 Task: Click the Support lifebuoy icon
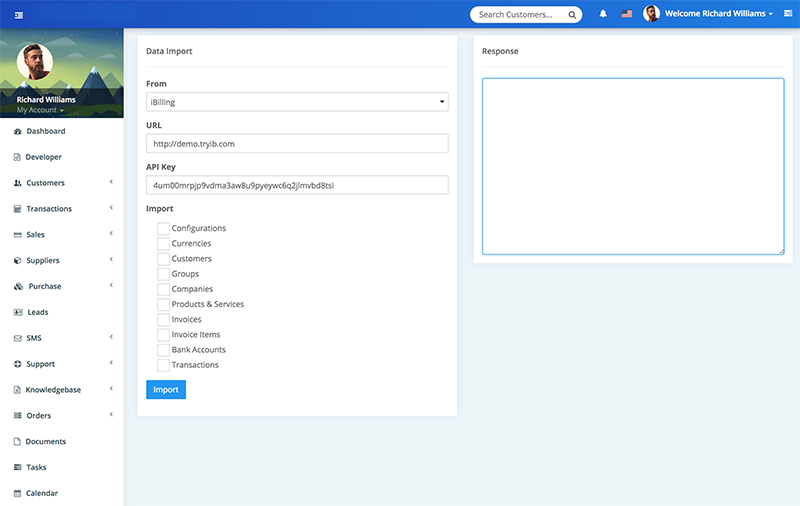(18, 364)
